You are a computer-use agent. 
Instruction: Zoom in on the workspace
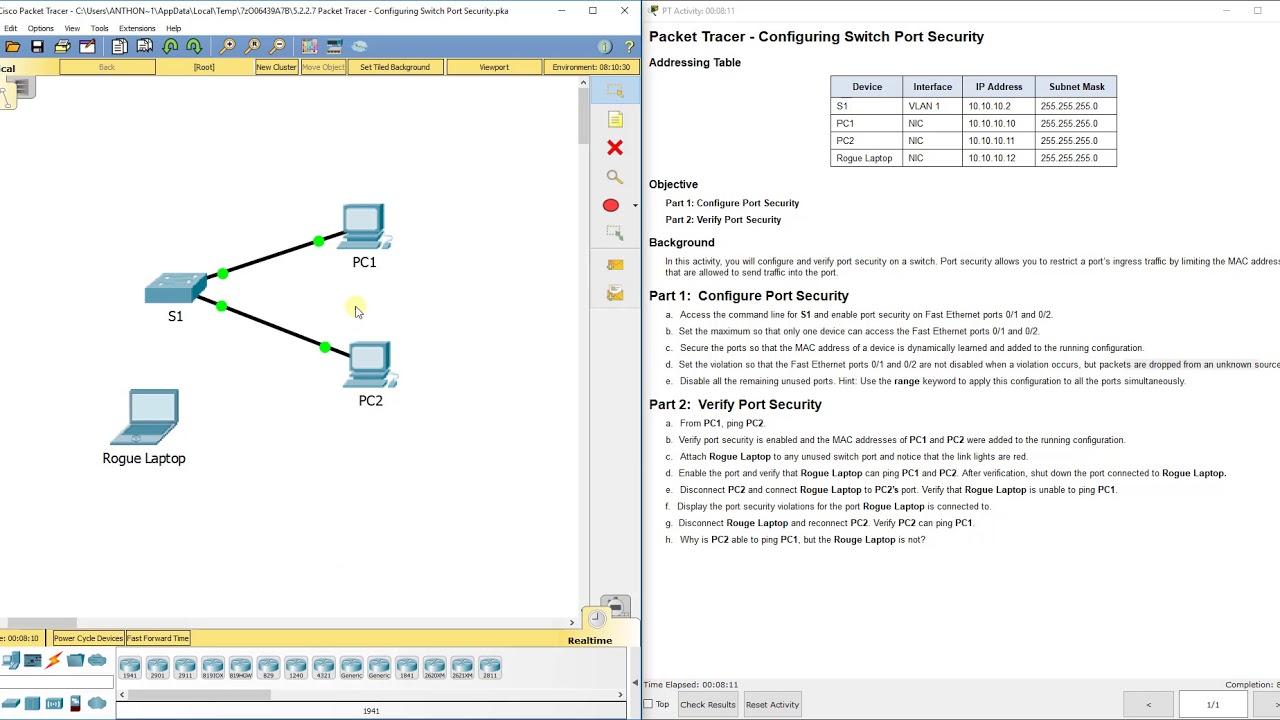point(228,47)
